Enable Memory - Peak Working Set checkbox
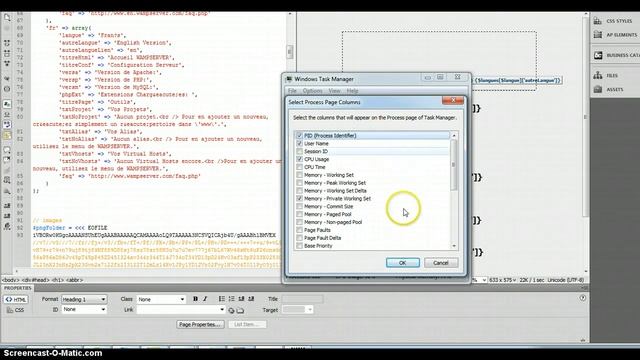 click(x=299, y=183)
